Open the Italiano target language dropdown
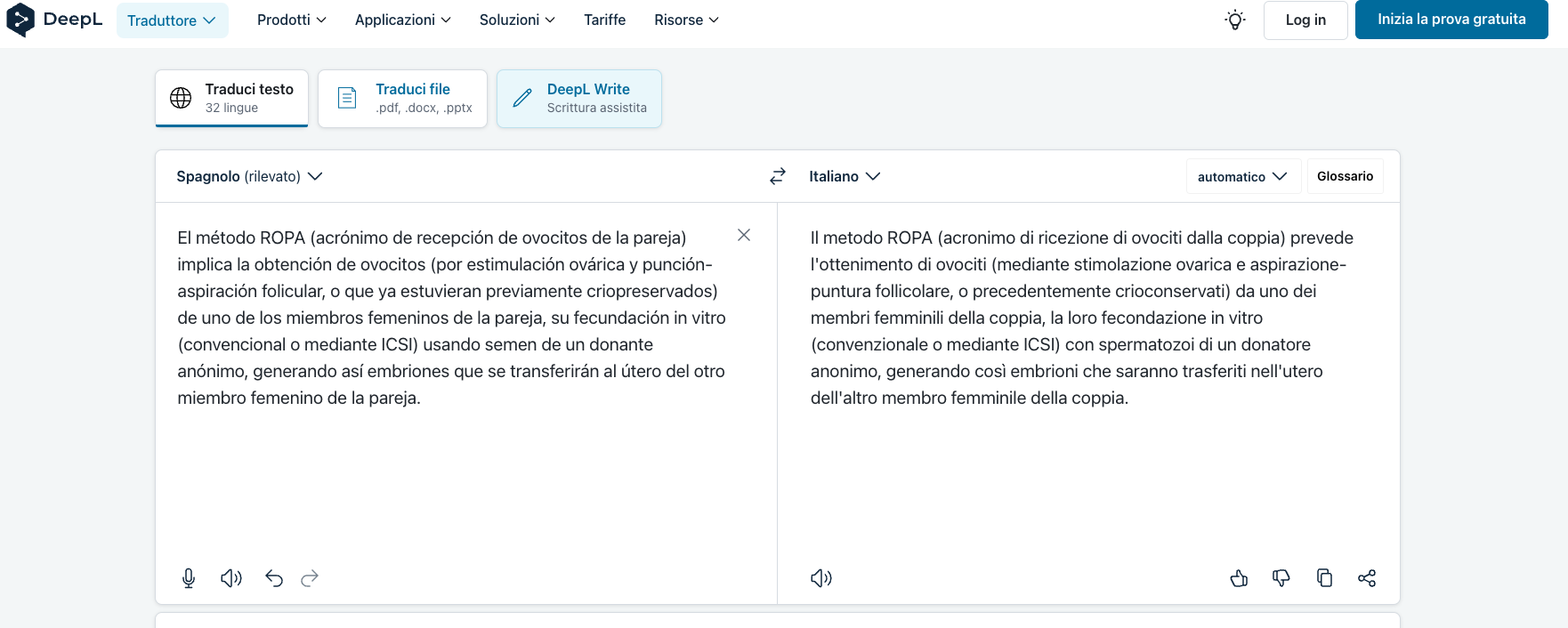This screenshot has height=628, width=1568. click(x=844, y=176)
